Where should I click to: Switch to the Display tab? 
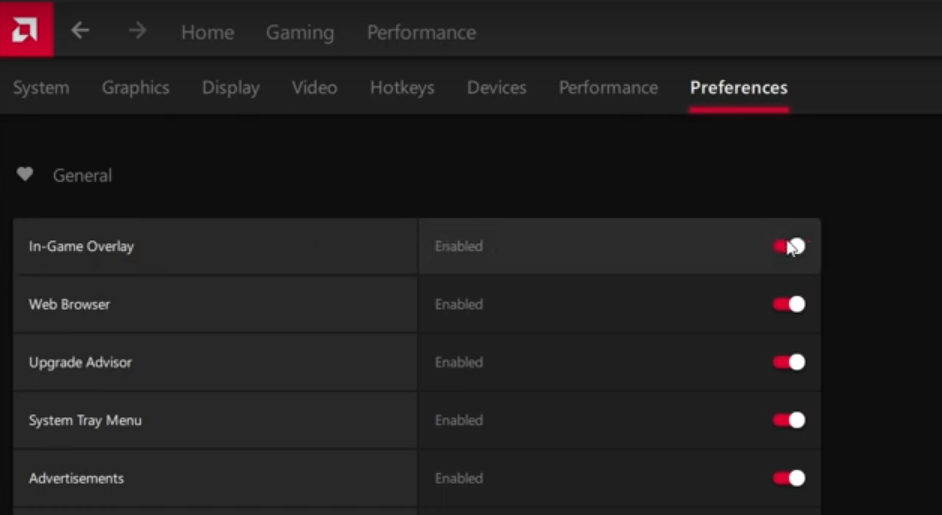[x=231, y=88]
